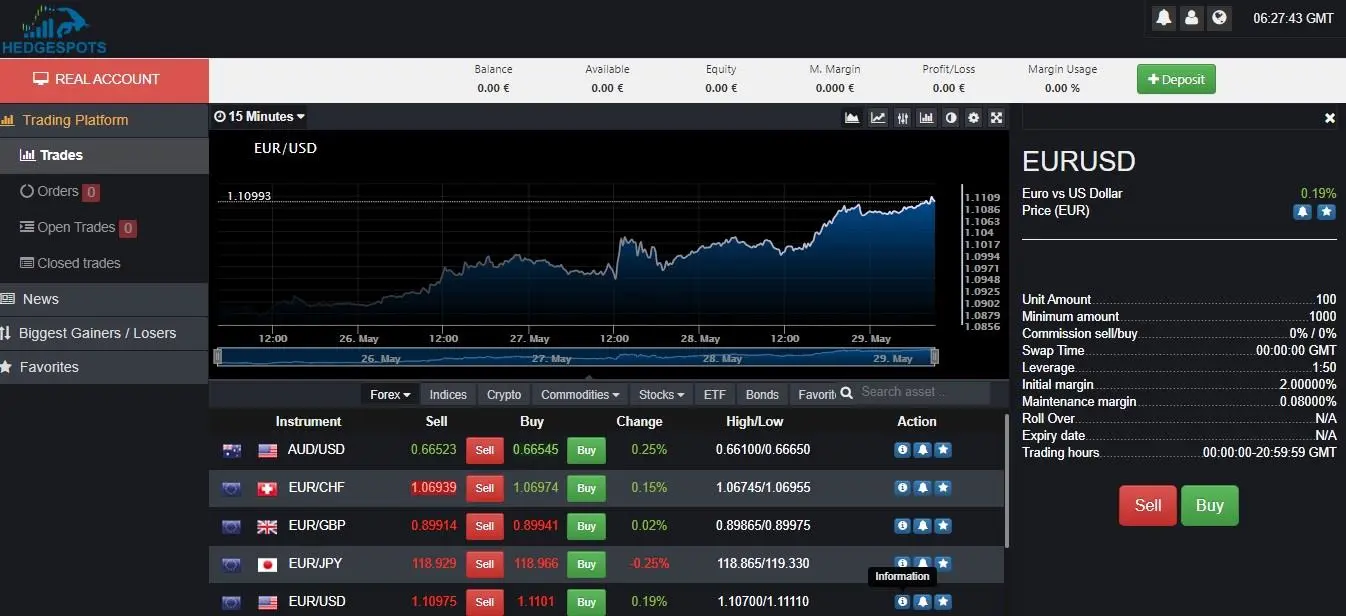The image size is (1346, 616).
Task: Click the search magnifier icon
Action: point(846,394)
